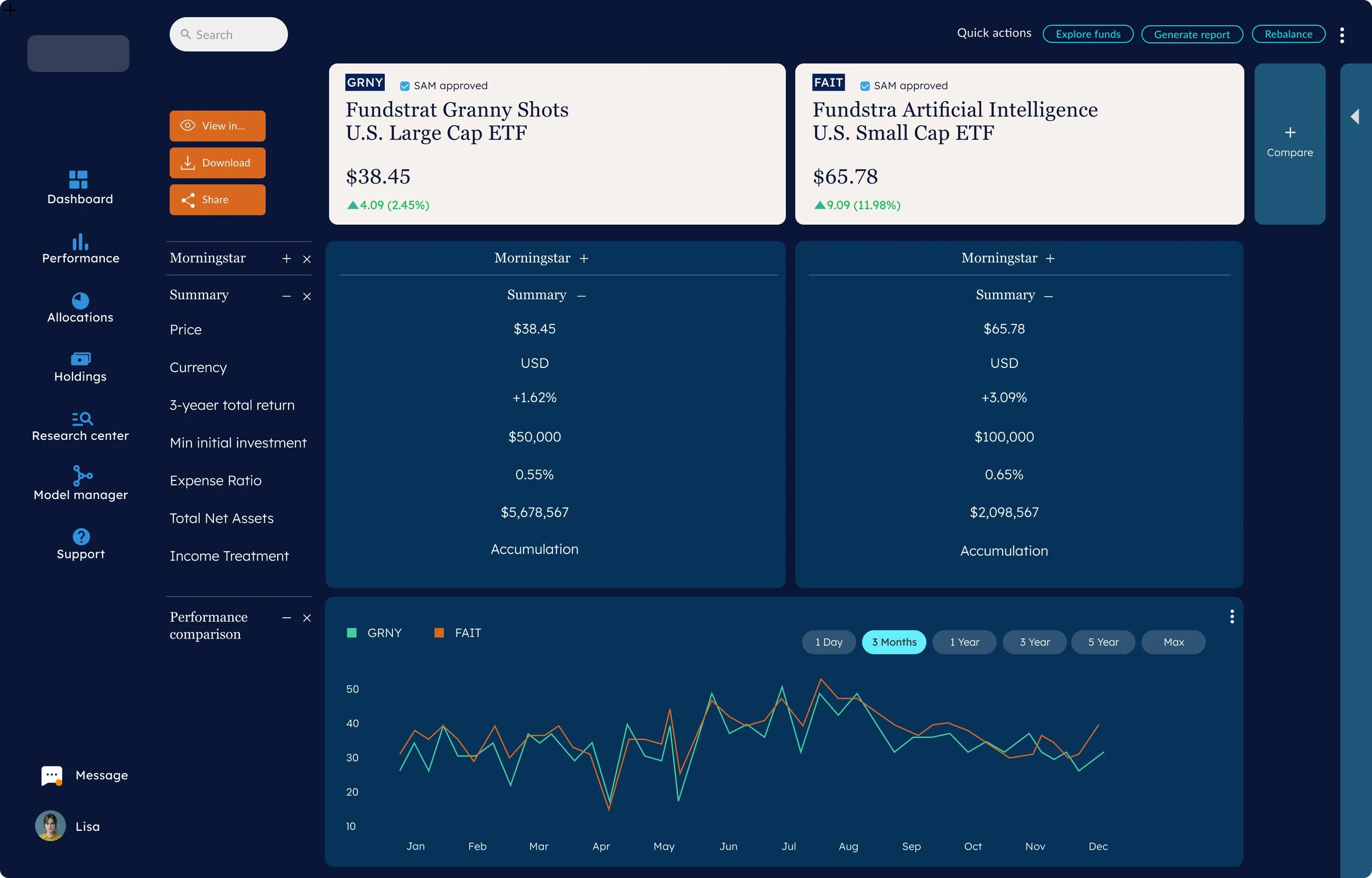This screenshot has width=1372, height=878.
Task: Collapse Performance comparison section with minus
Action: (286, 618)
